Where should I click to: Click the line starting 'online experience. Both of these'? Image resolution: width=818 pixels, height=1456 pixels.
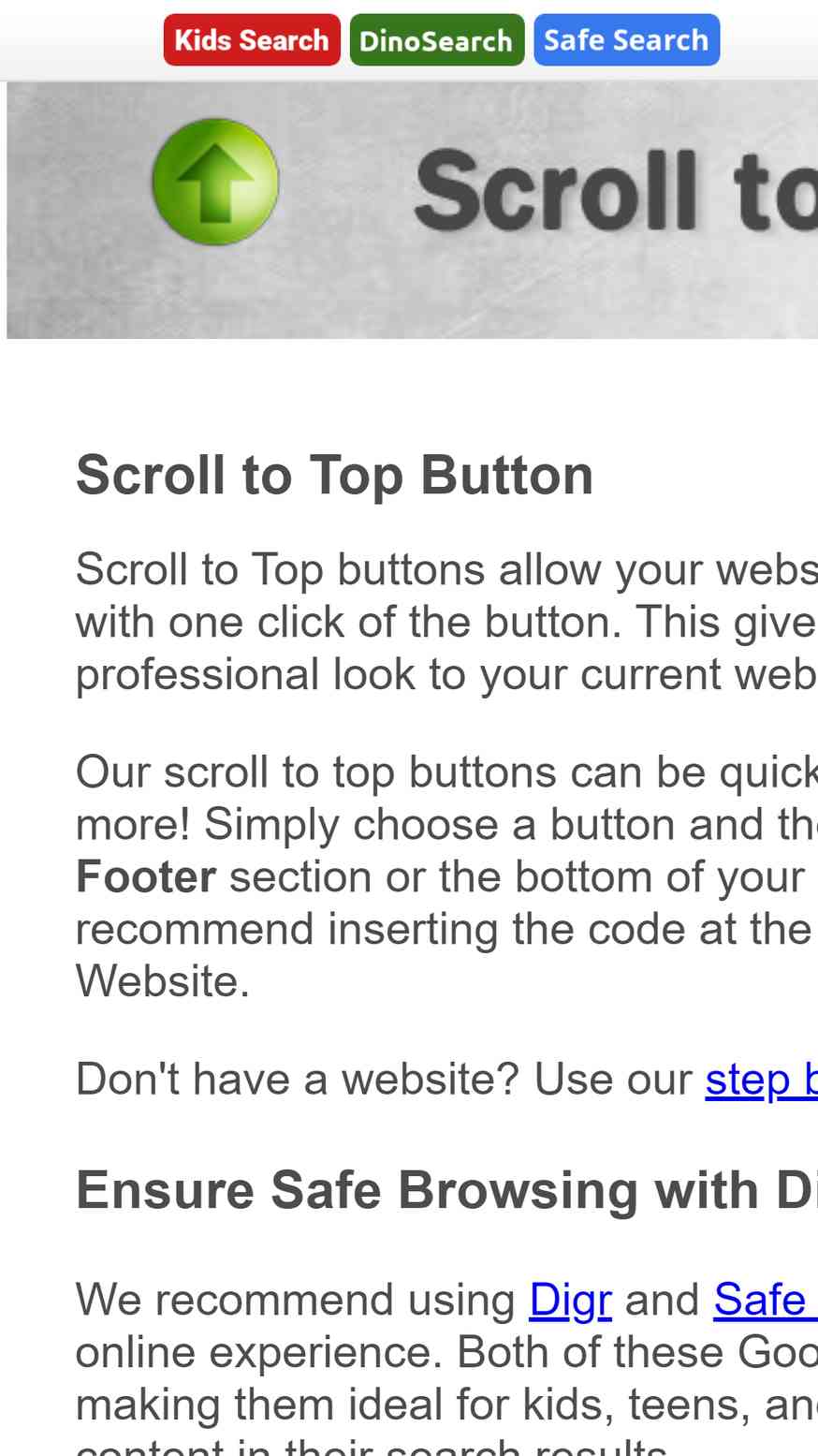click(446, 1352)
